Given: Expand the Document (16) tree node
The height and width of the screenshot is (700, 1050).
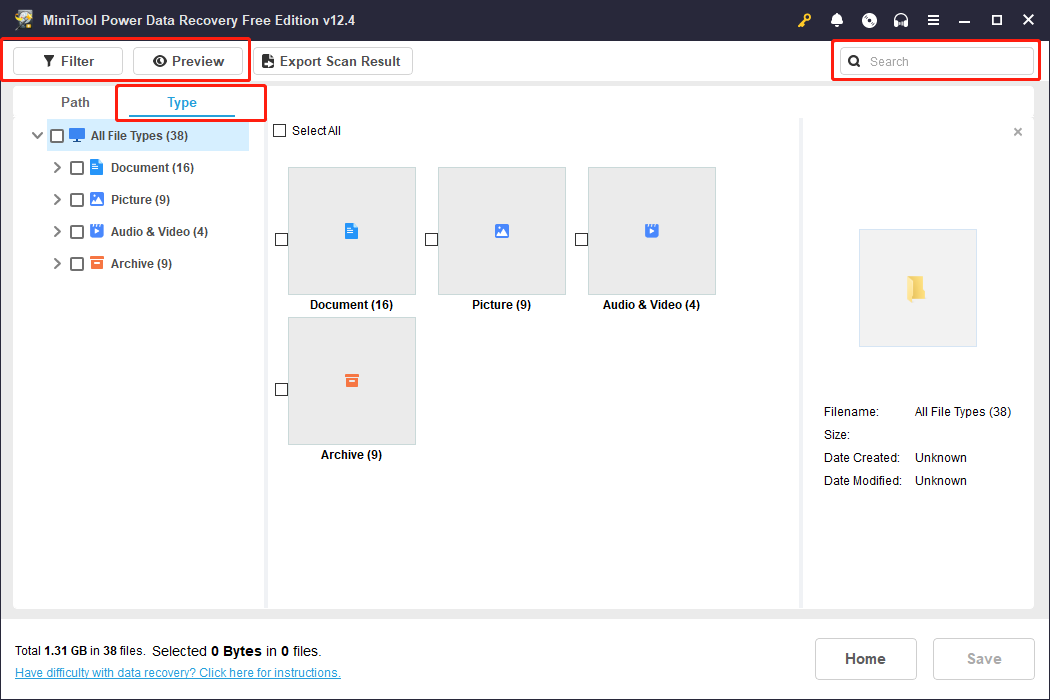Looking at the screenshot, I should click(x=57, y=167).
